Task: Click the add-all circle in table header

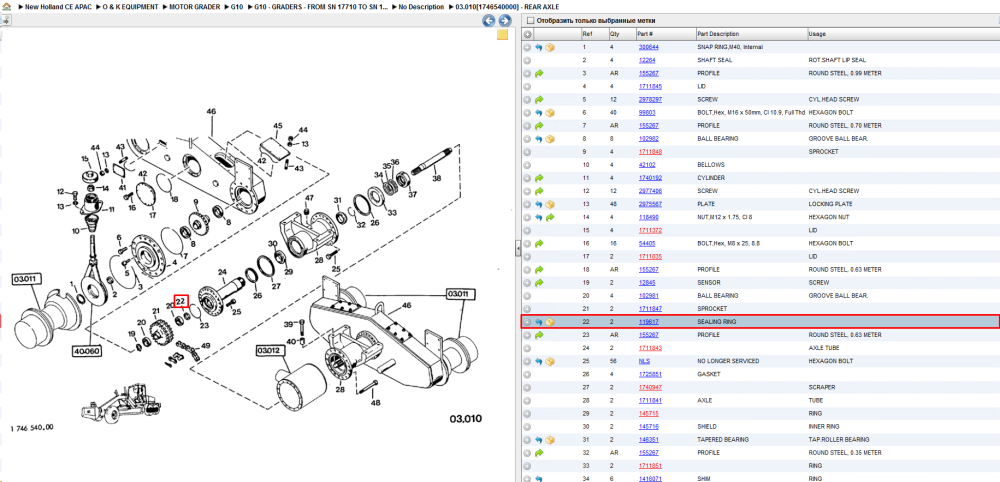Action: point(527,34)
